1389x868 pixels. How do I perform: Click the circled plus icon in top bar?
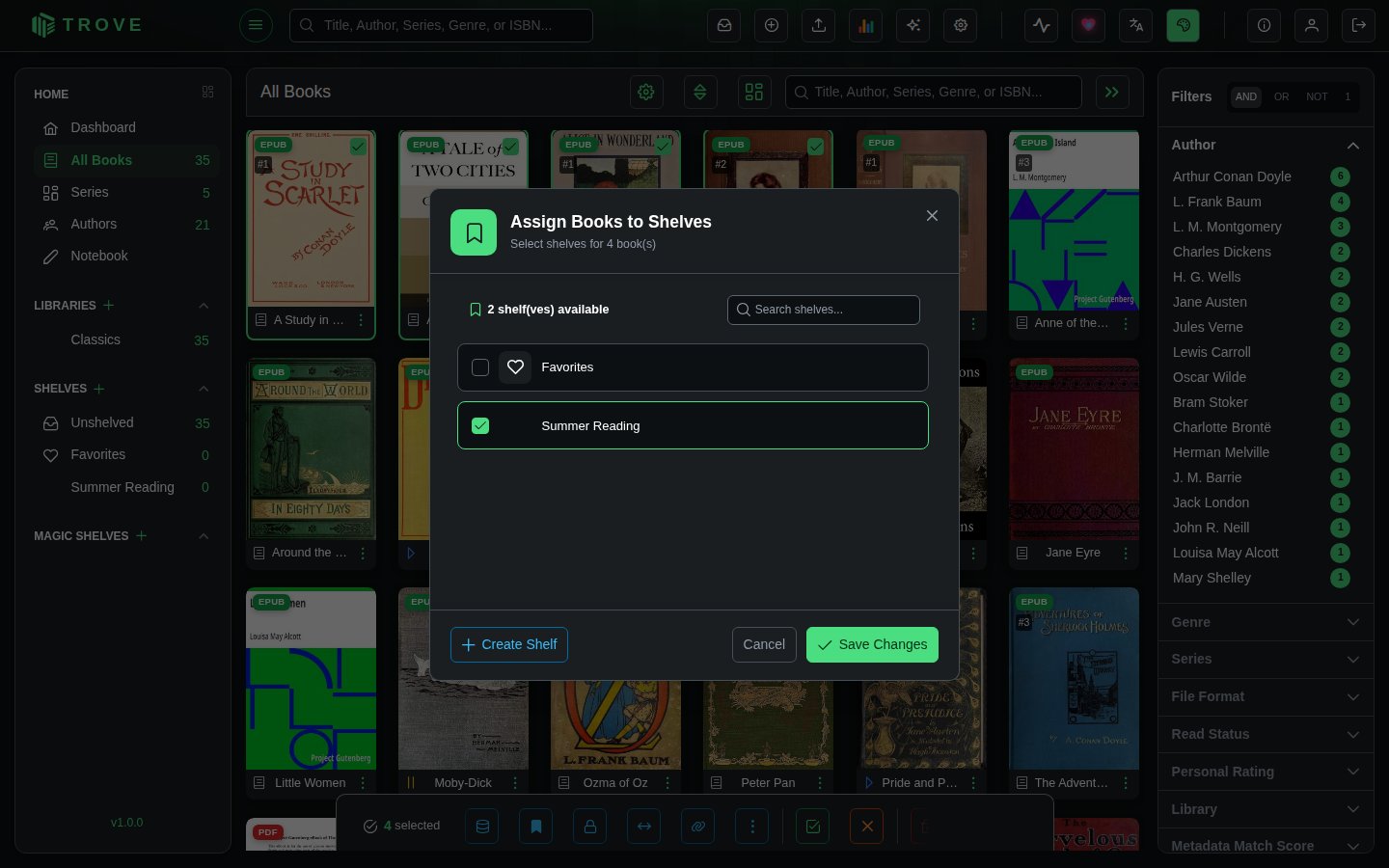[x=772, y=25]
